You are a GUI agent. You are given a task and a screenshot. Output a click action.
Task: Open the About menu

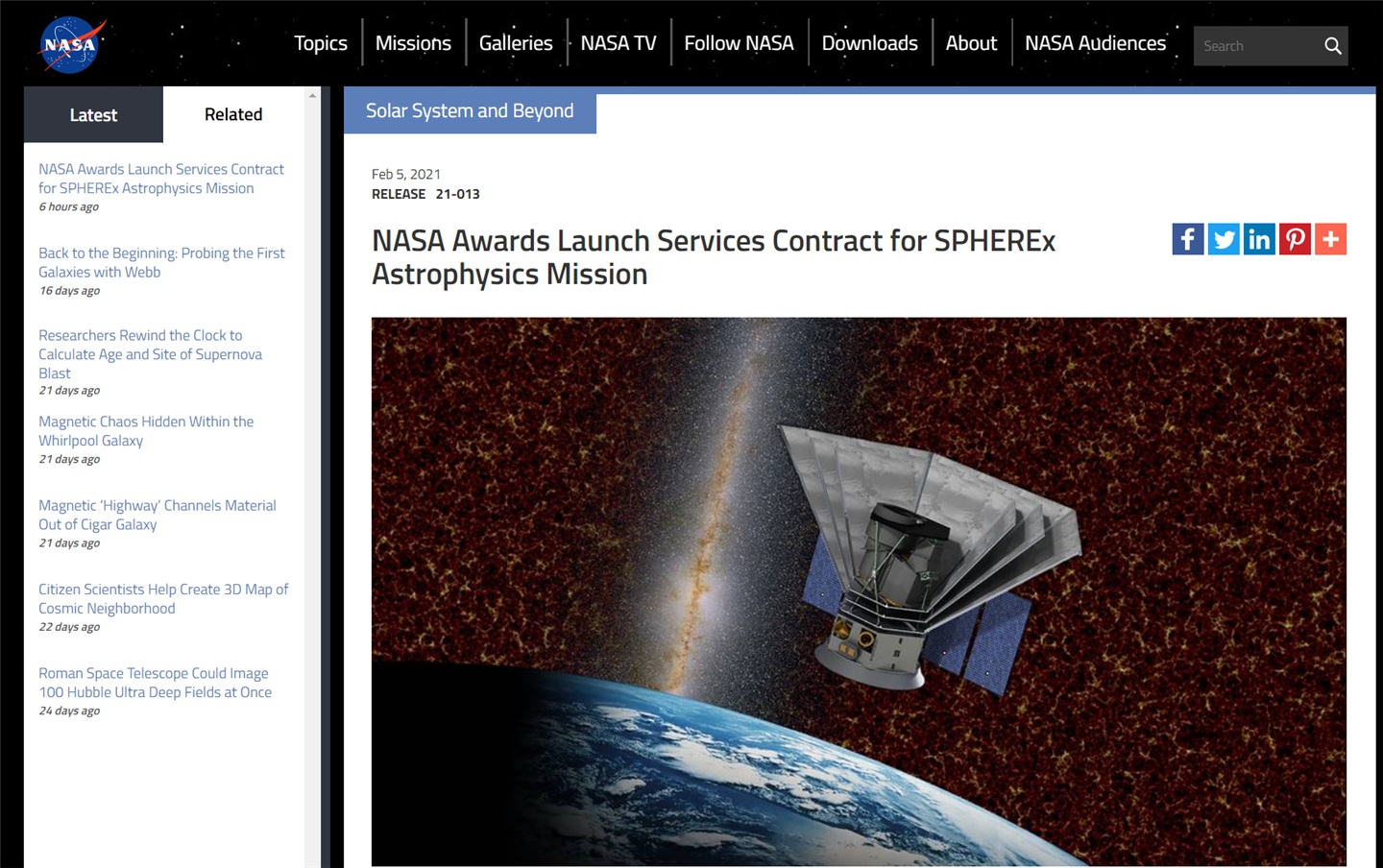tap(971, 43)
